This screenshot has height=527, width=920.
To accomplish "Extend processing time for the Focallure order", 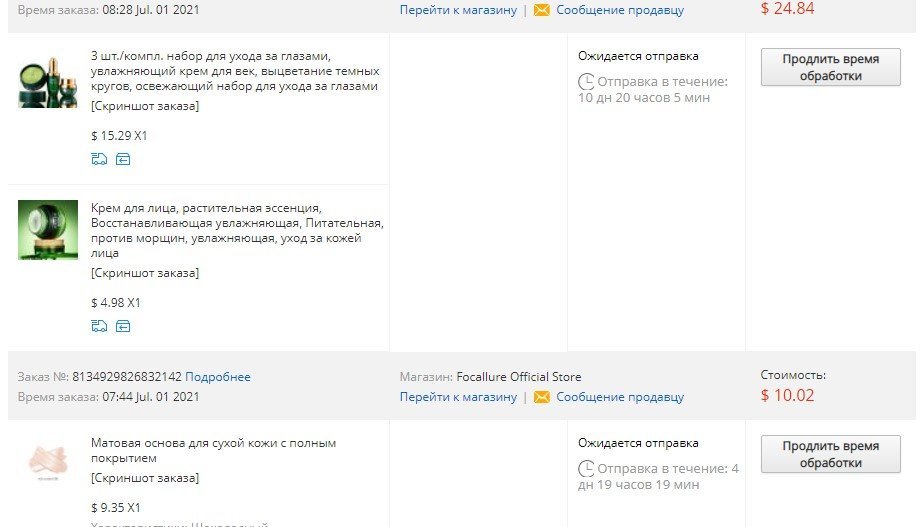I will click(x=830, y=454).
